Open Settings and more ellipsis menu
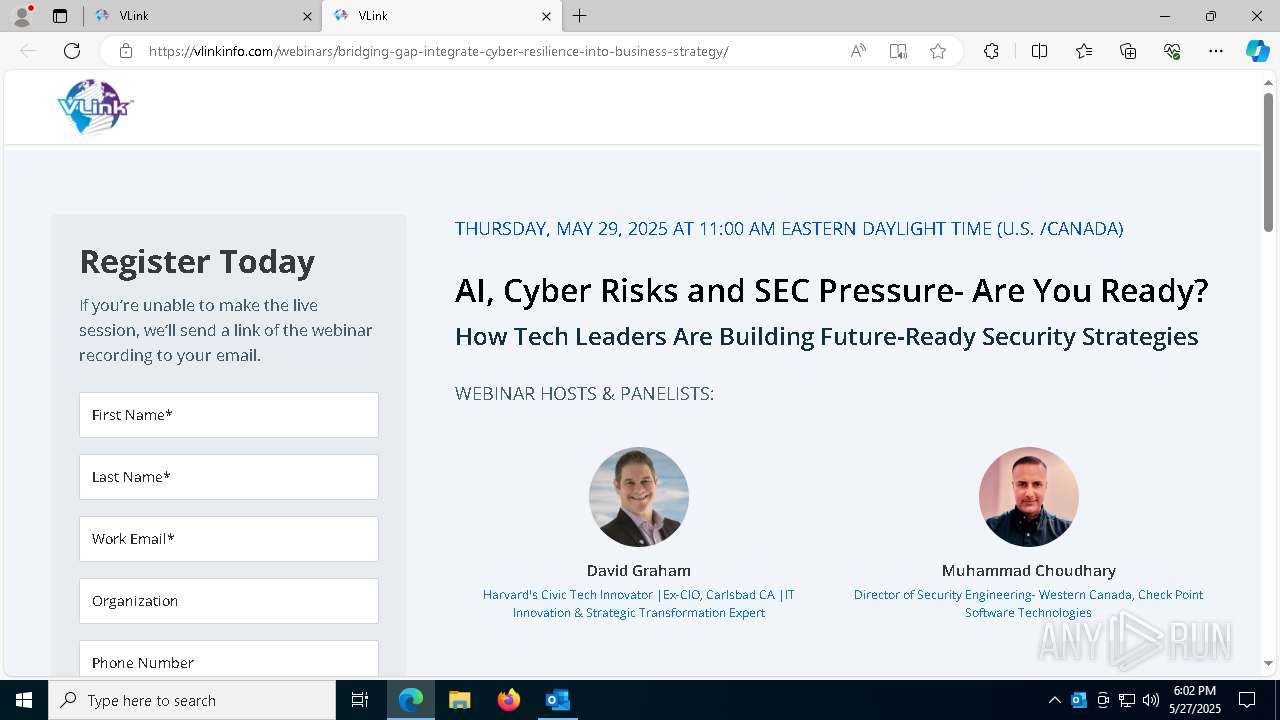 pos(1216,51)
